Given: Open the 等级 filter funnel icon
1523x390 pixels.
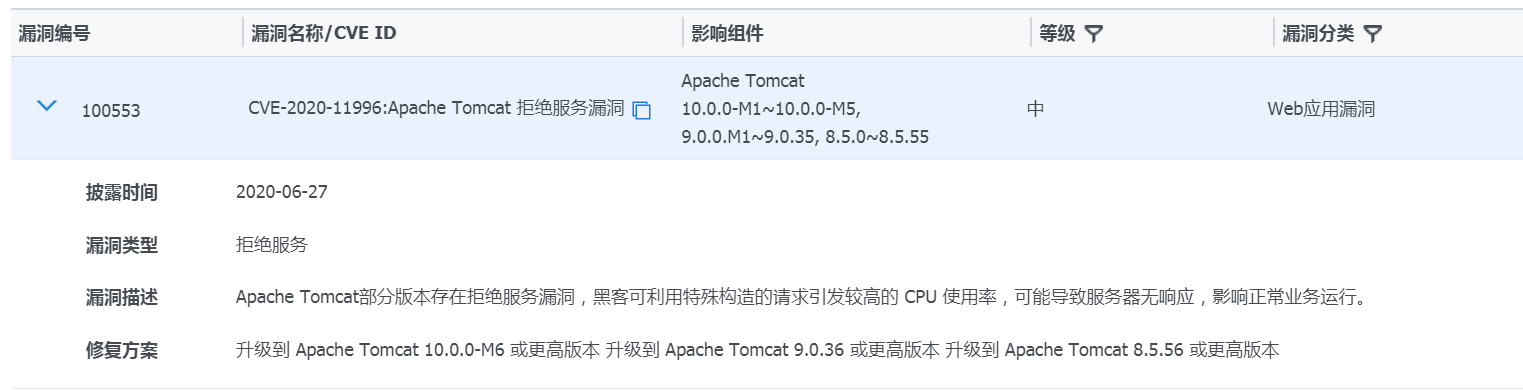Looking at the screenshot, I should coord(1094,34).
